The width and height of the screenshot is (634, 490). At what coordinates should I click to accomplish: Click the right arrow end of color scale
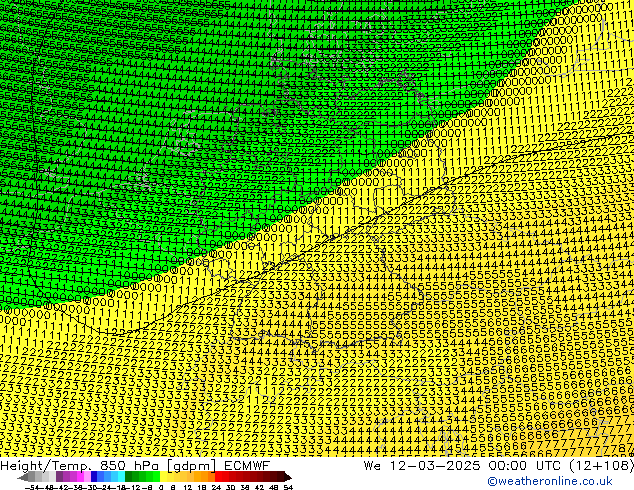(x=288, y=477)
